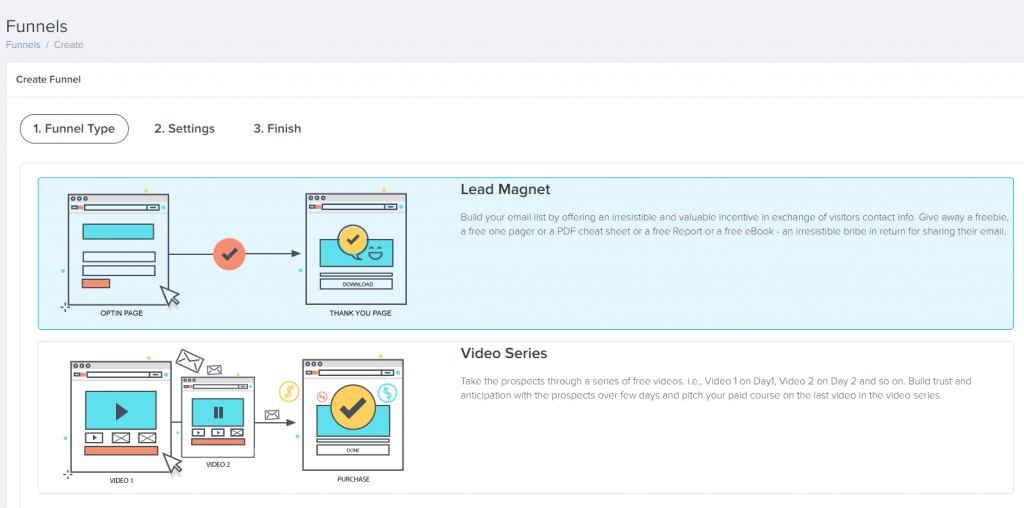Viewport: 1024px width, 508px height.
Task: Click the play button in Video 1 illustration
Action: point(121,410)
